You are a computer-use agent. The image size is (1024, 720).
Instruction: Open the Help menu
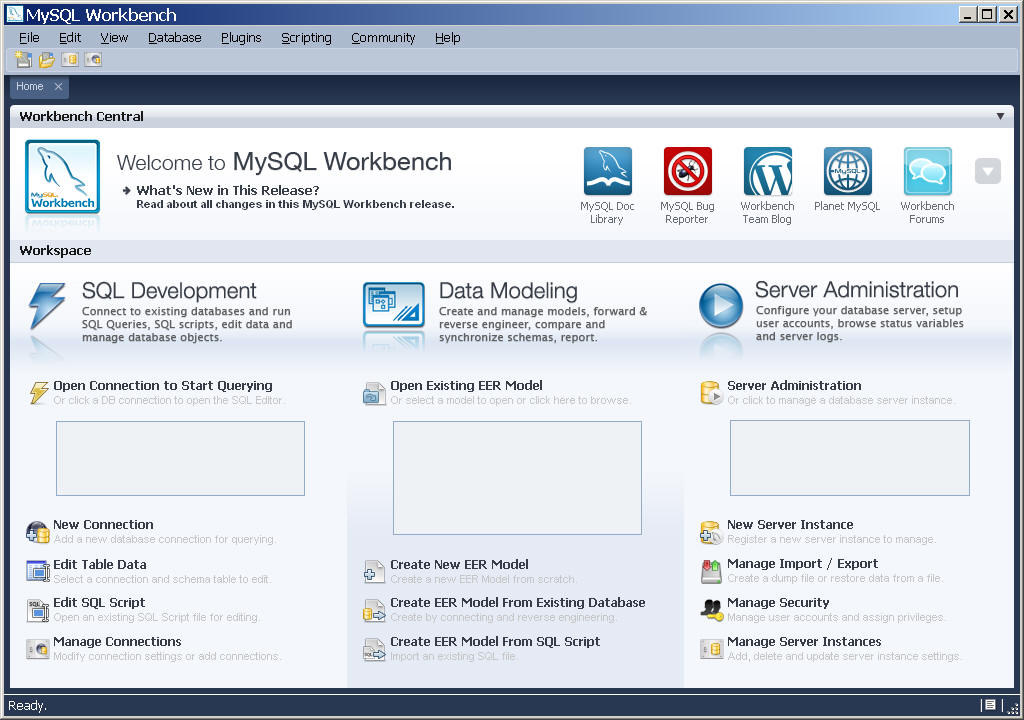click(x=447, y=38)
